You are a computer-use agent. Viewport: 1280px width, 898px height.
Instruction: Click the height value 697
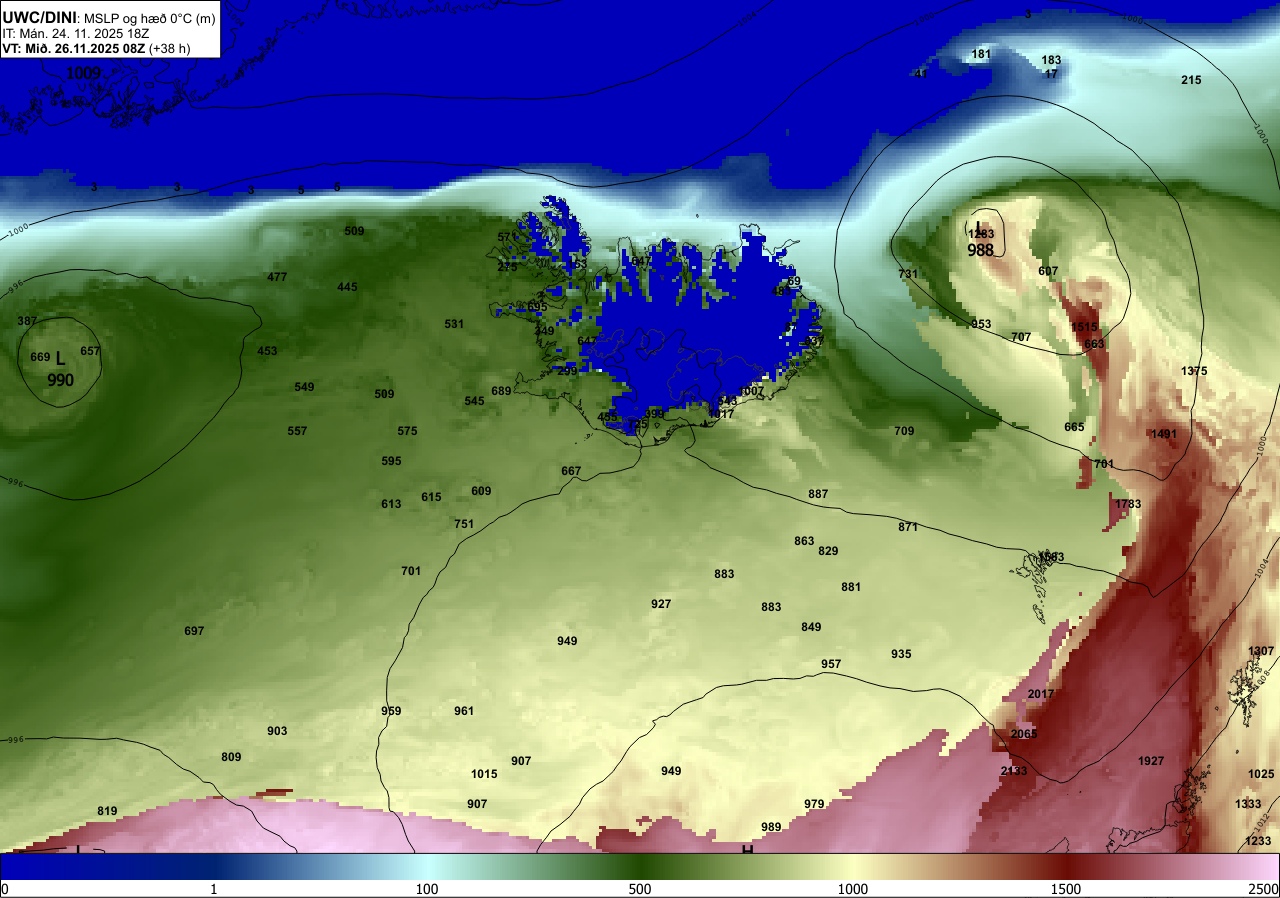194,631
